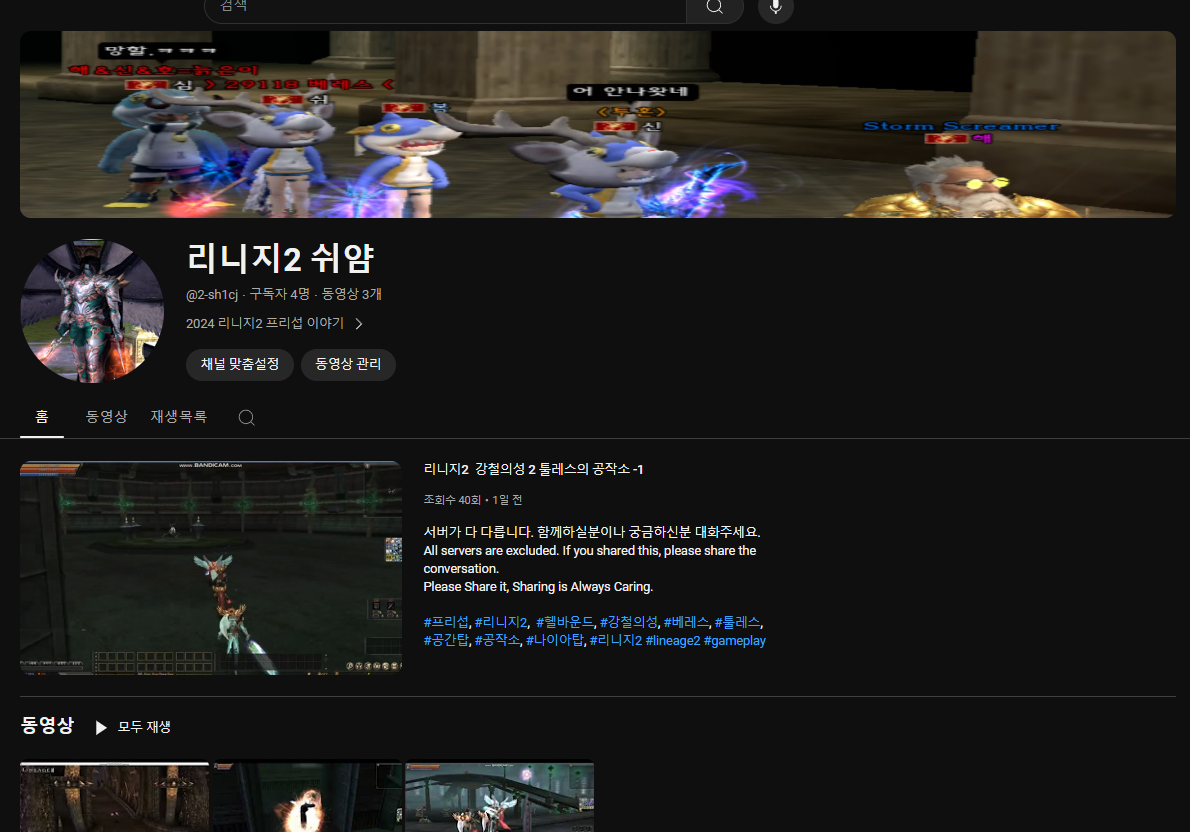Click the #헬바운드 hashtag
The width and height of the screenshot is (1190, 832).
(x=565, y=622)
